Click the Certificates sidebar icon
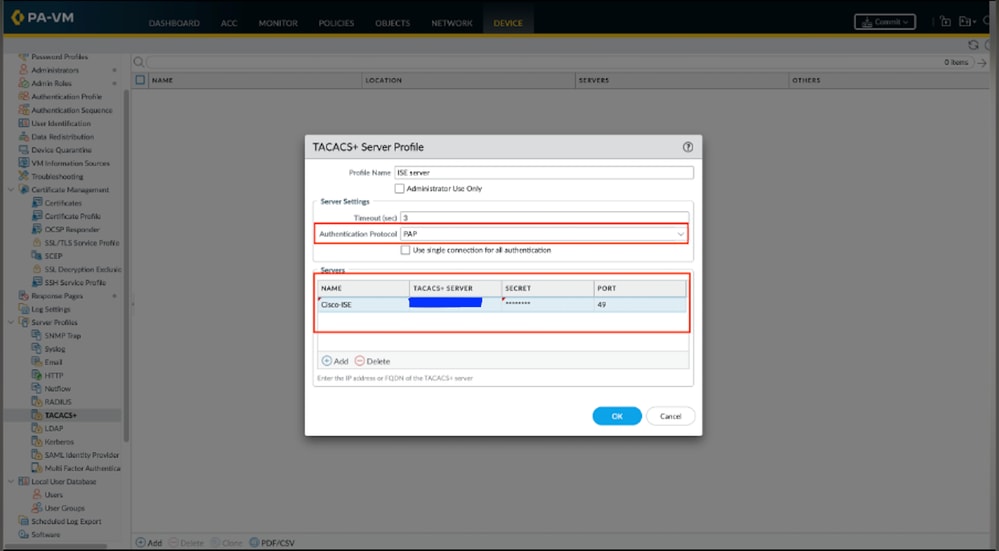Viewport: 999px width, 551px height. [x=37, y=203]
